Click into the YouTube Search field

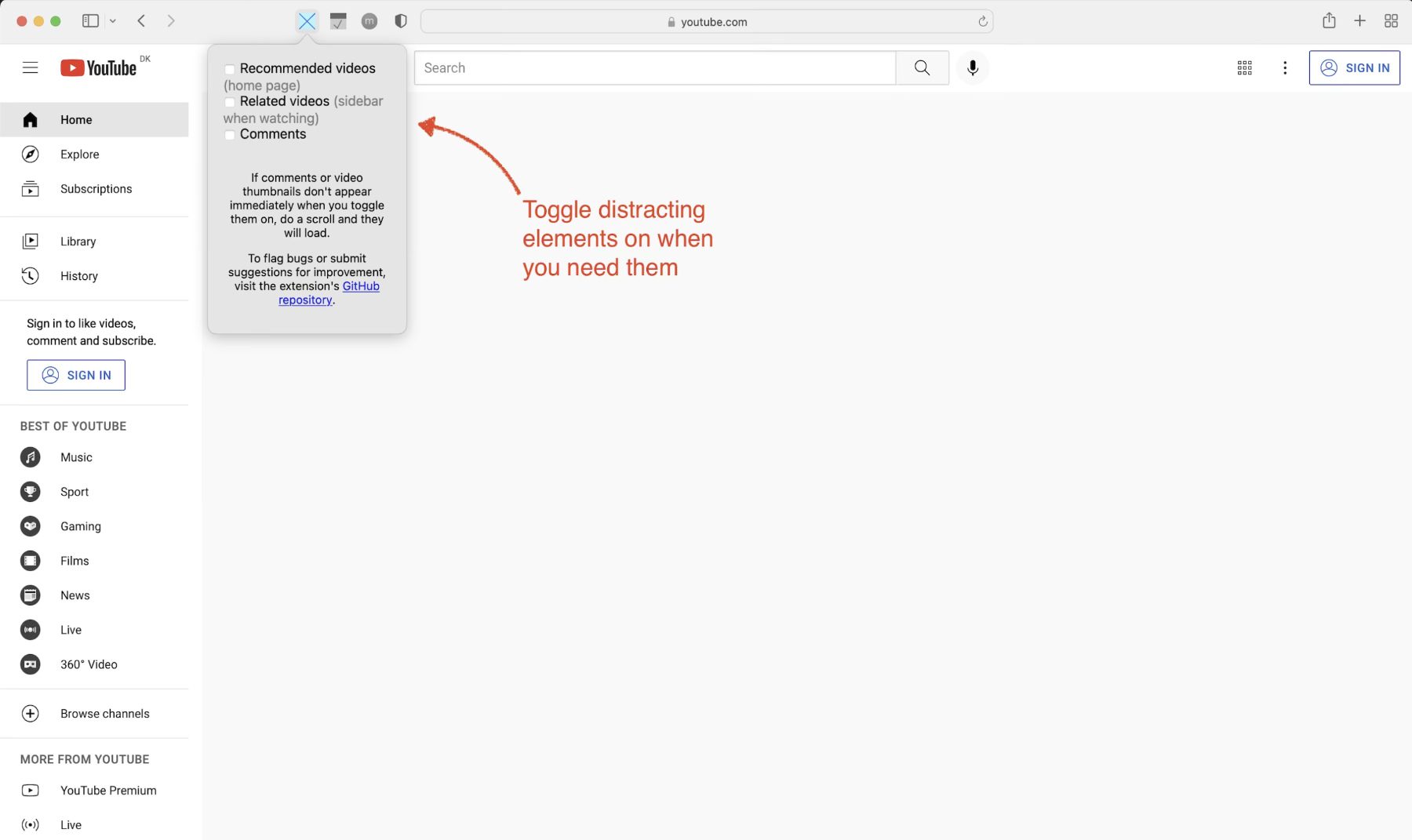coord(654,68)
